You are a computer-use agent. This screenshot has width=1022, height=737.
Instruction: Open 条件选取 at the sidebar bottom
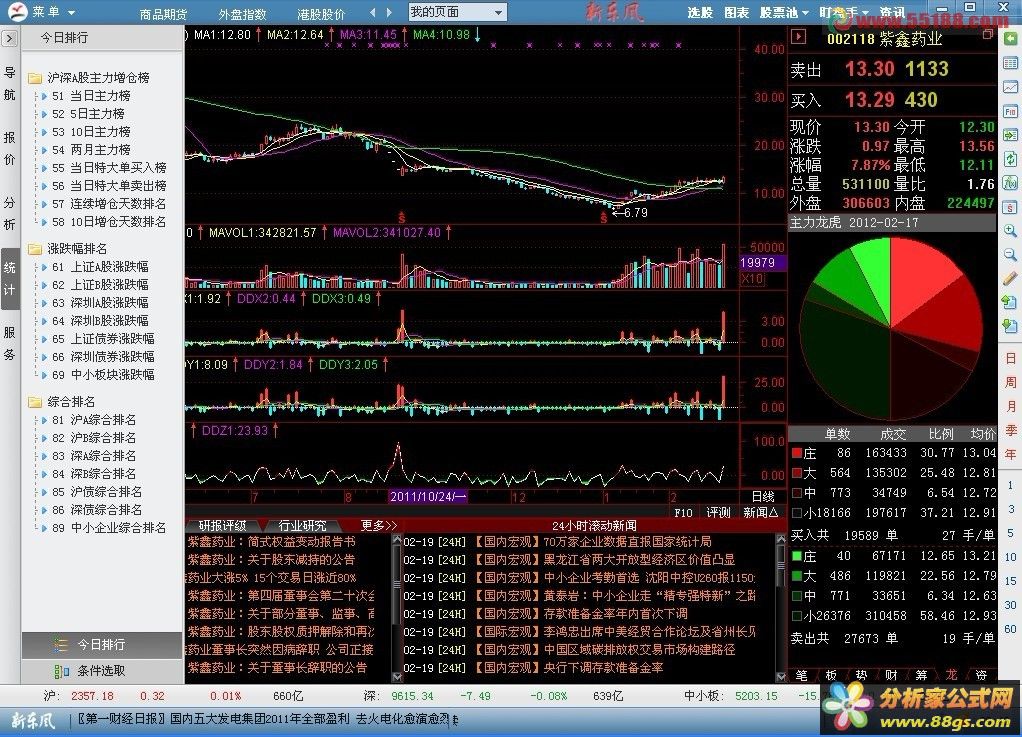click(x=102, y=671)
